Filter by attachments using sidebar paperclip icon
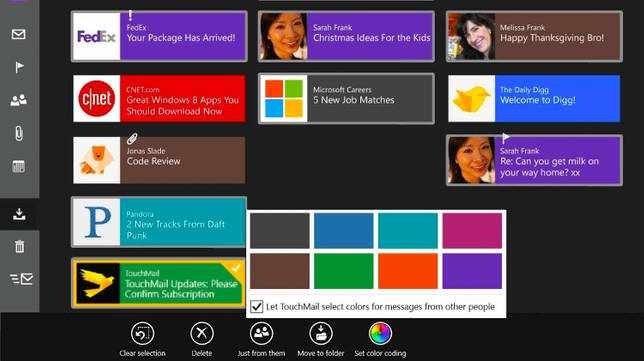 click(18, 133)
